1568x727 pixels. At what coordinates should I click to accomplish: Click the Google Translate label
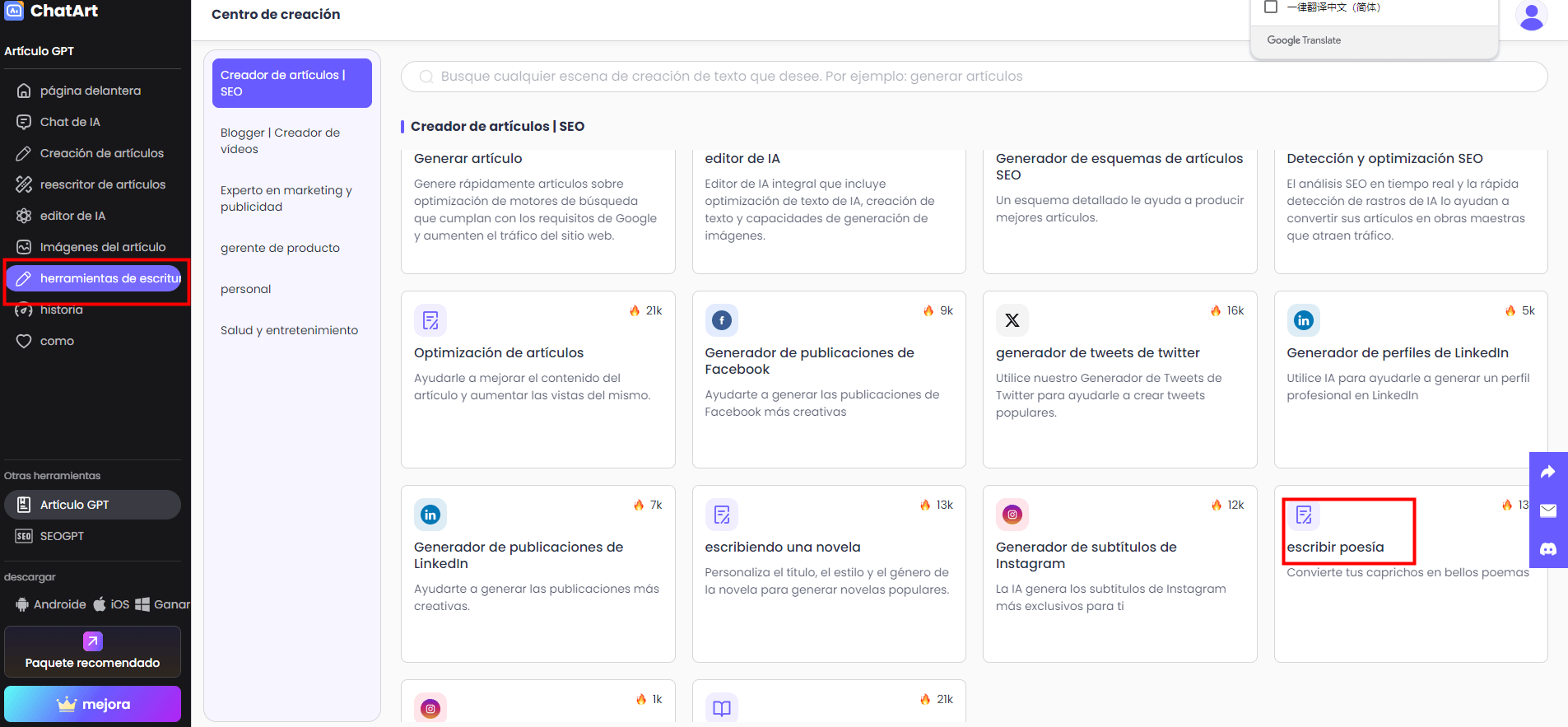coord(1304,40)
